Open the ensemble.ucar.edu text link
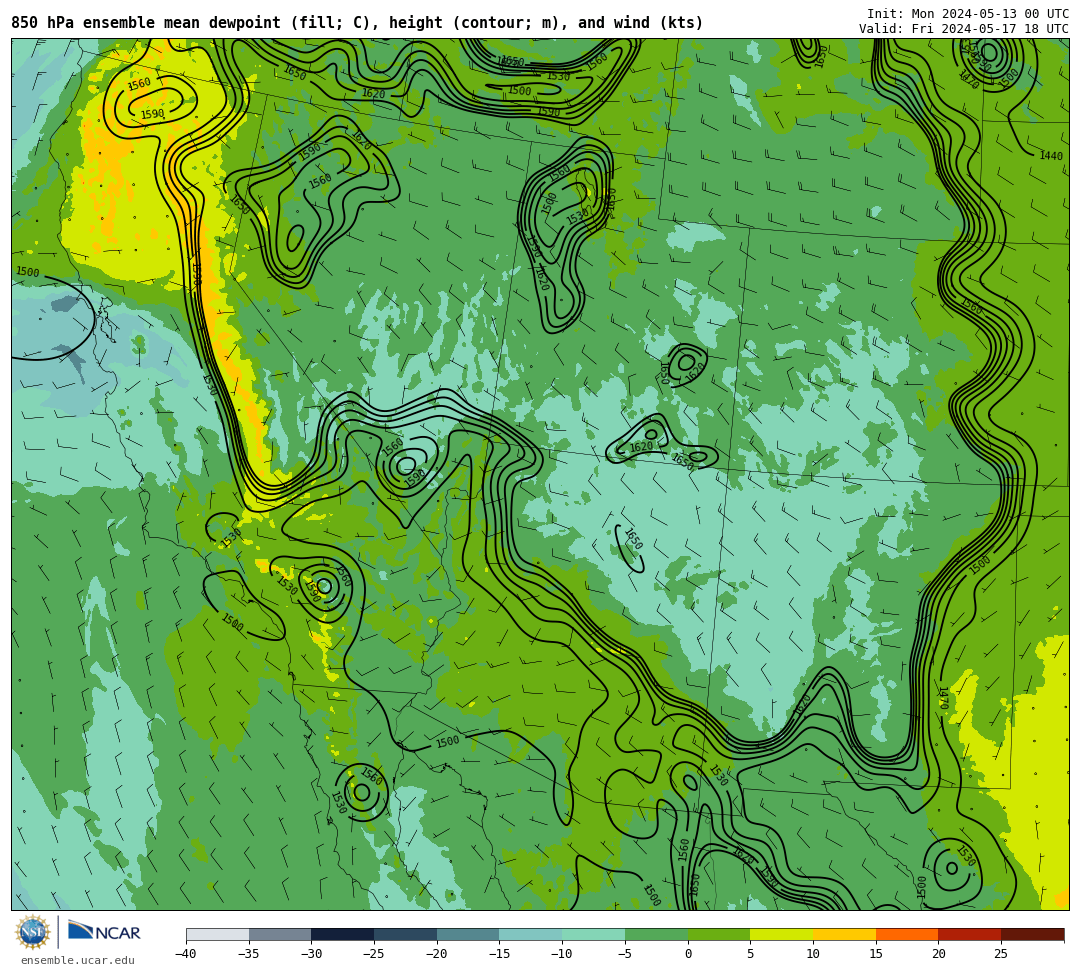This screenshot has height=973, width=1080. point(78,960)
